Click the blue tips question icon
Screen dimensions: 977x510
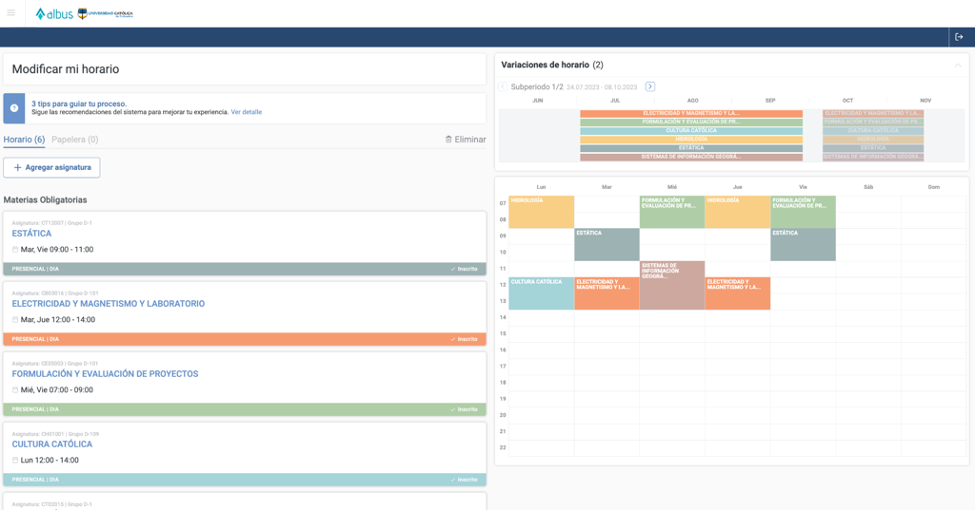pos(14,108)
